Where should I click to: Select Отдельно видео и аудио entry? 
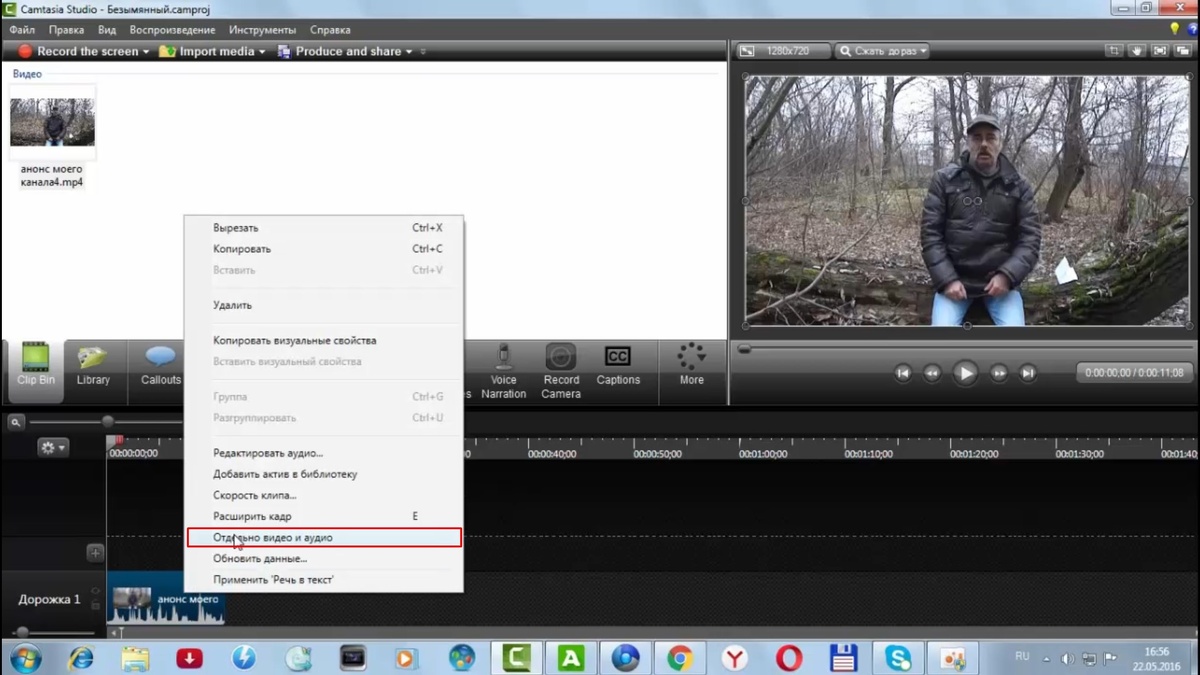324,537
